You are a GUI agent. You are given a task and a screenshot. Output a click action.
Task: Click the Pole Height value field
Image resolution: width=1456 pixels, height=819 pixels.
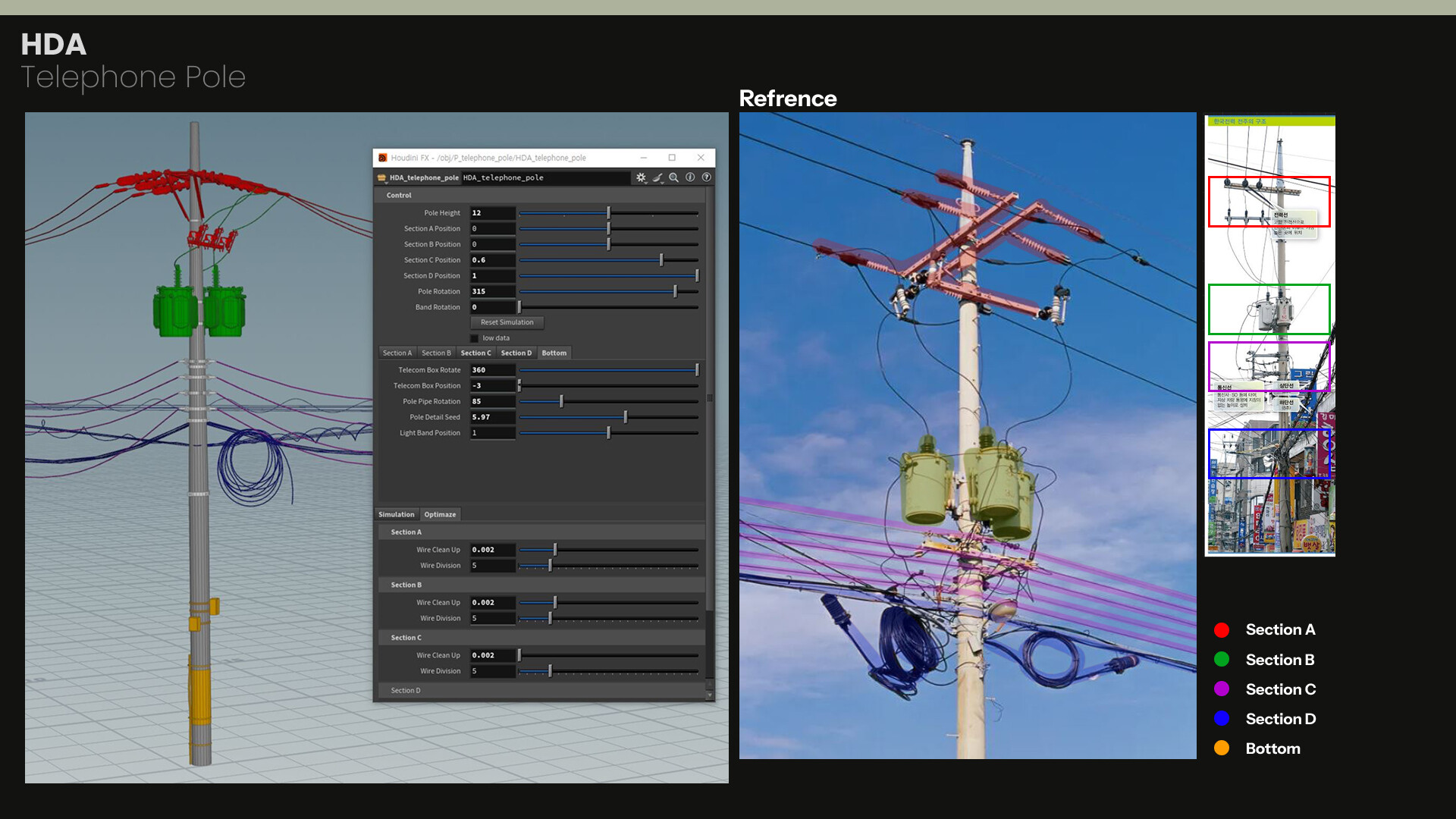493,213
